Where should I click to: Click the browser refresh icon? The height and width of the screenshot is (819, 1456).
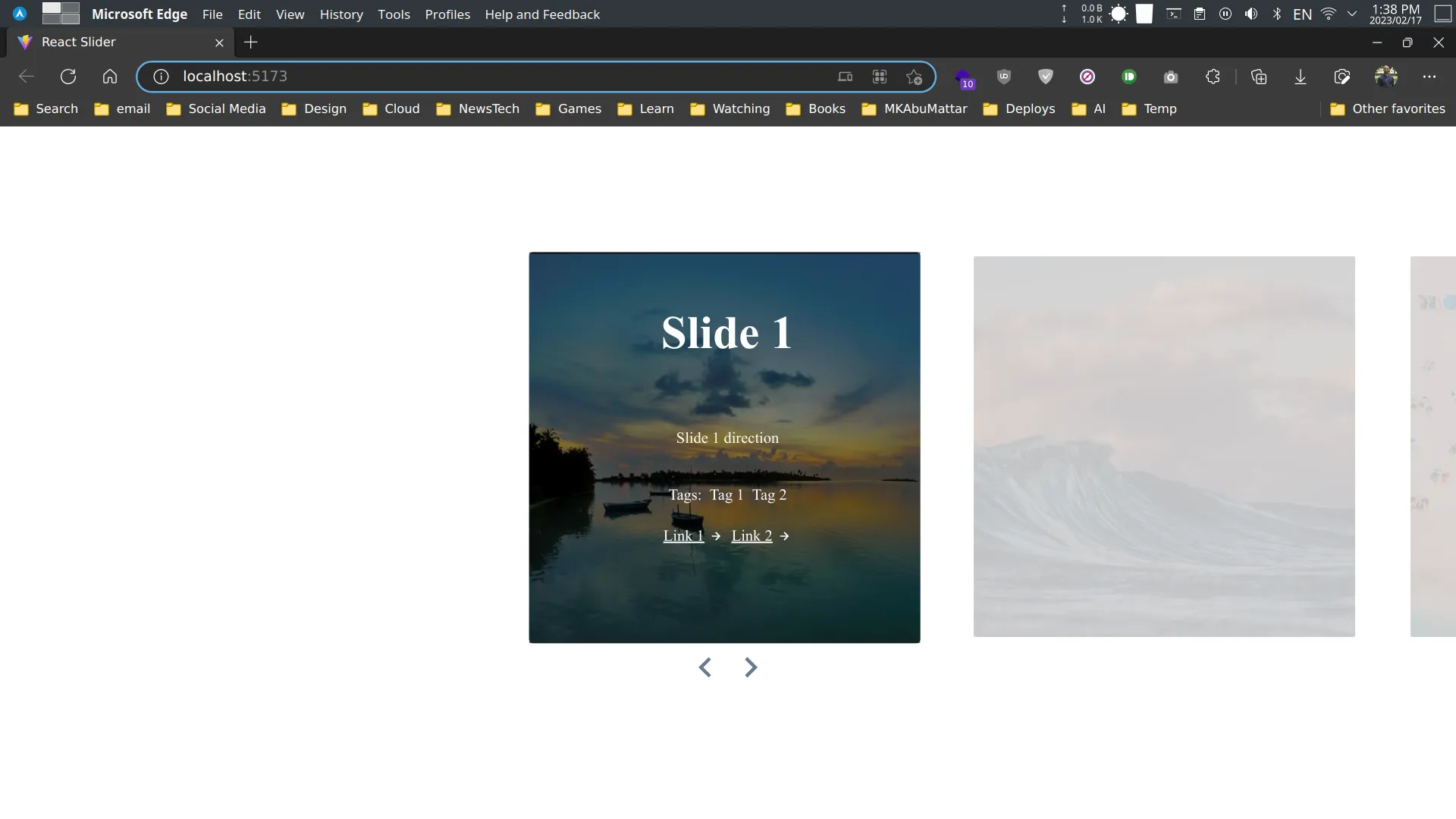click(x=67, y=76)
